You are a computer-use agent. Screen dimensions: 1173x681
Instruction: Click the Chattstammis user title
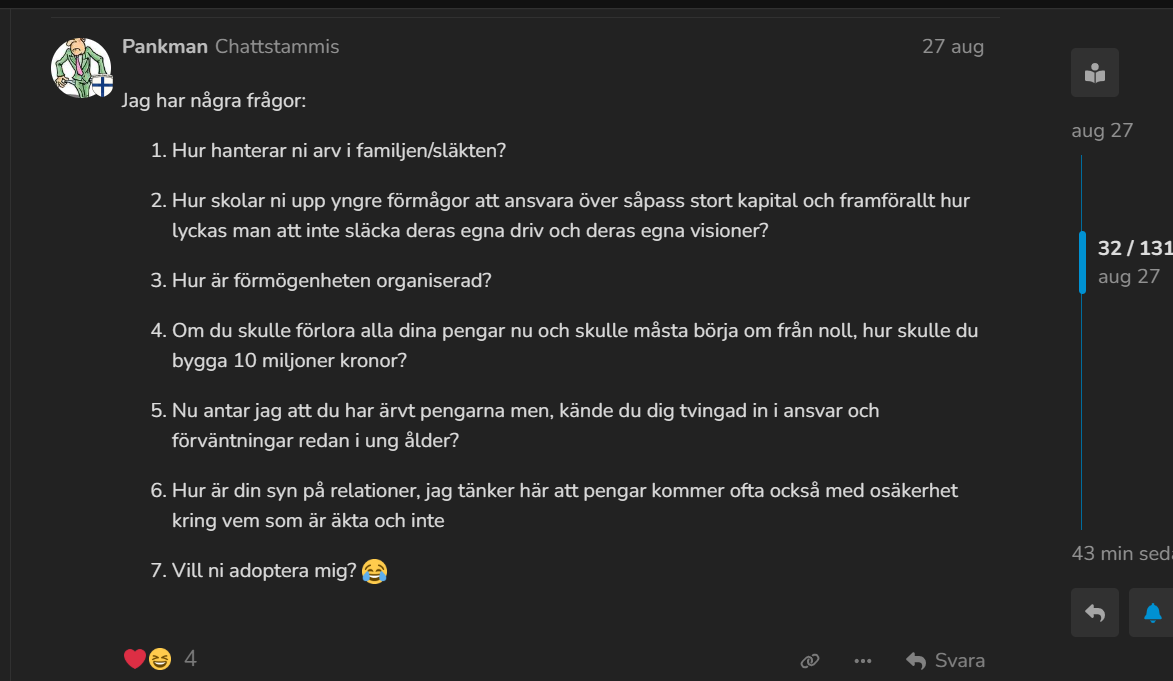tap(277, 47)
